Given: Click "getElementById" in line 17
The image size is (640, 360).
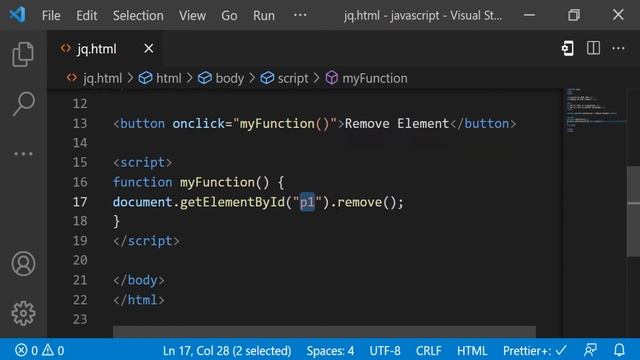Looking at the screenshot, I should point(232,202).
